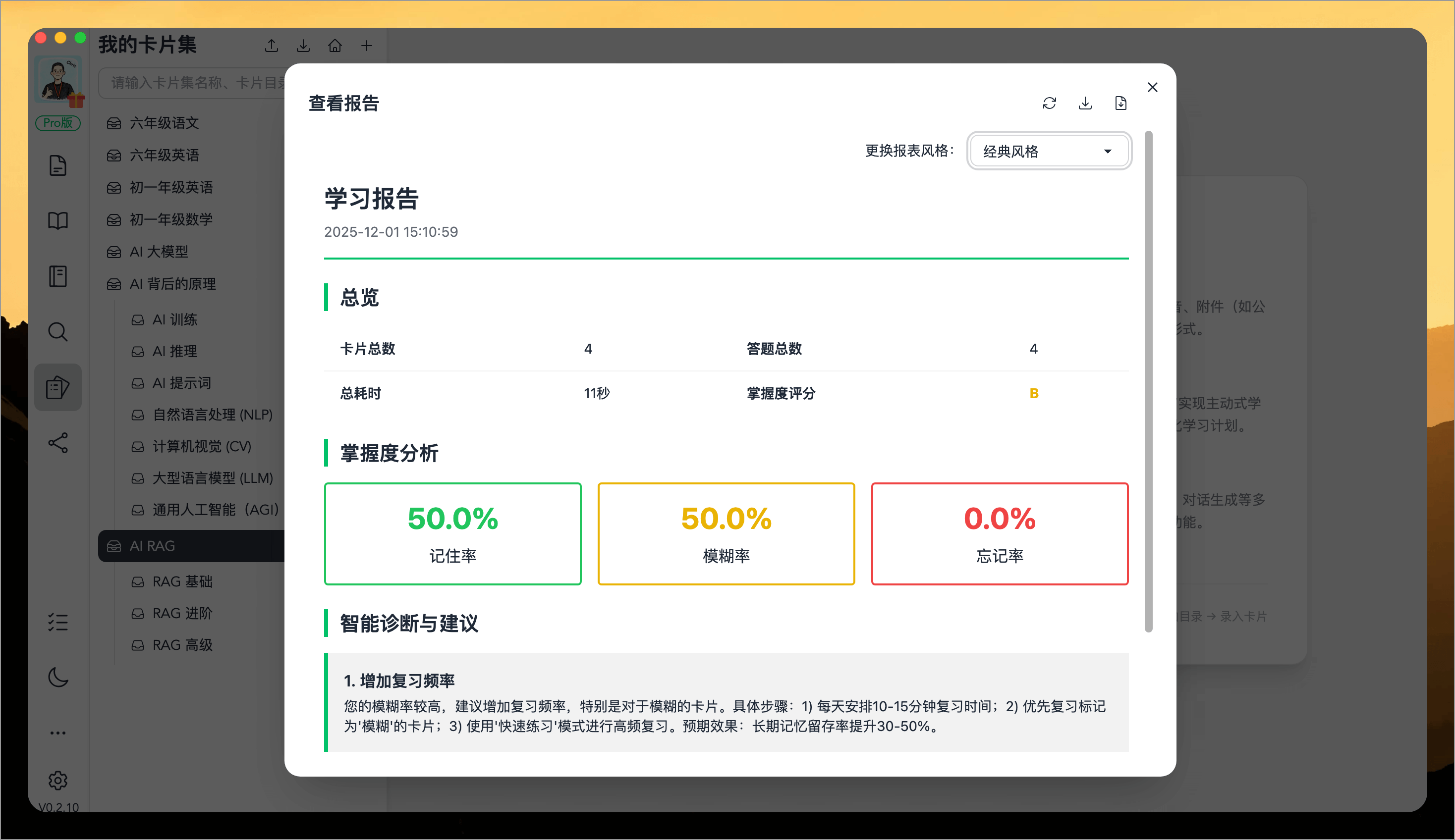Toggle dark mode with the moon icon
1455x840 pixels.
pos(58,679)
